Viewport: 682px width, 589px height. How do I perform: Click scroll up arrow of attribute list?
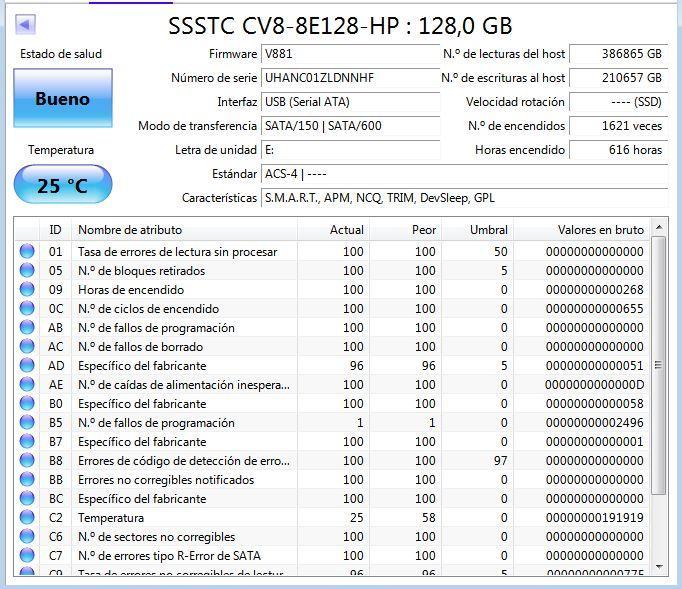[x=659, y=227]
